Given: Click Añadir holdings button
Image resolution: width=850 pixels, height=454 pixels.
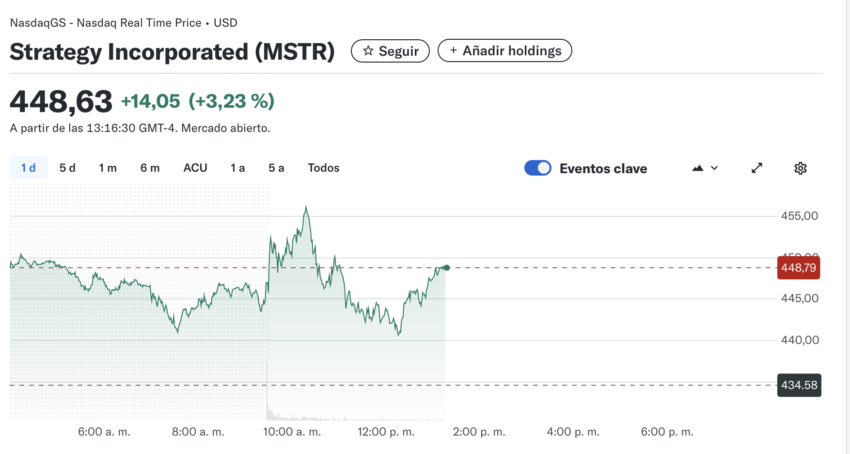Looking at the screenshot, I should click(505, 50).
